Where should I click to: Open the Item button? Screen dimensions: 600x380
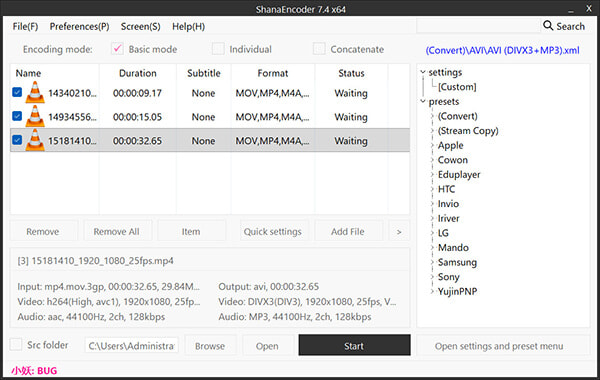[191, 231]
